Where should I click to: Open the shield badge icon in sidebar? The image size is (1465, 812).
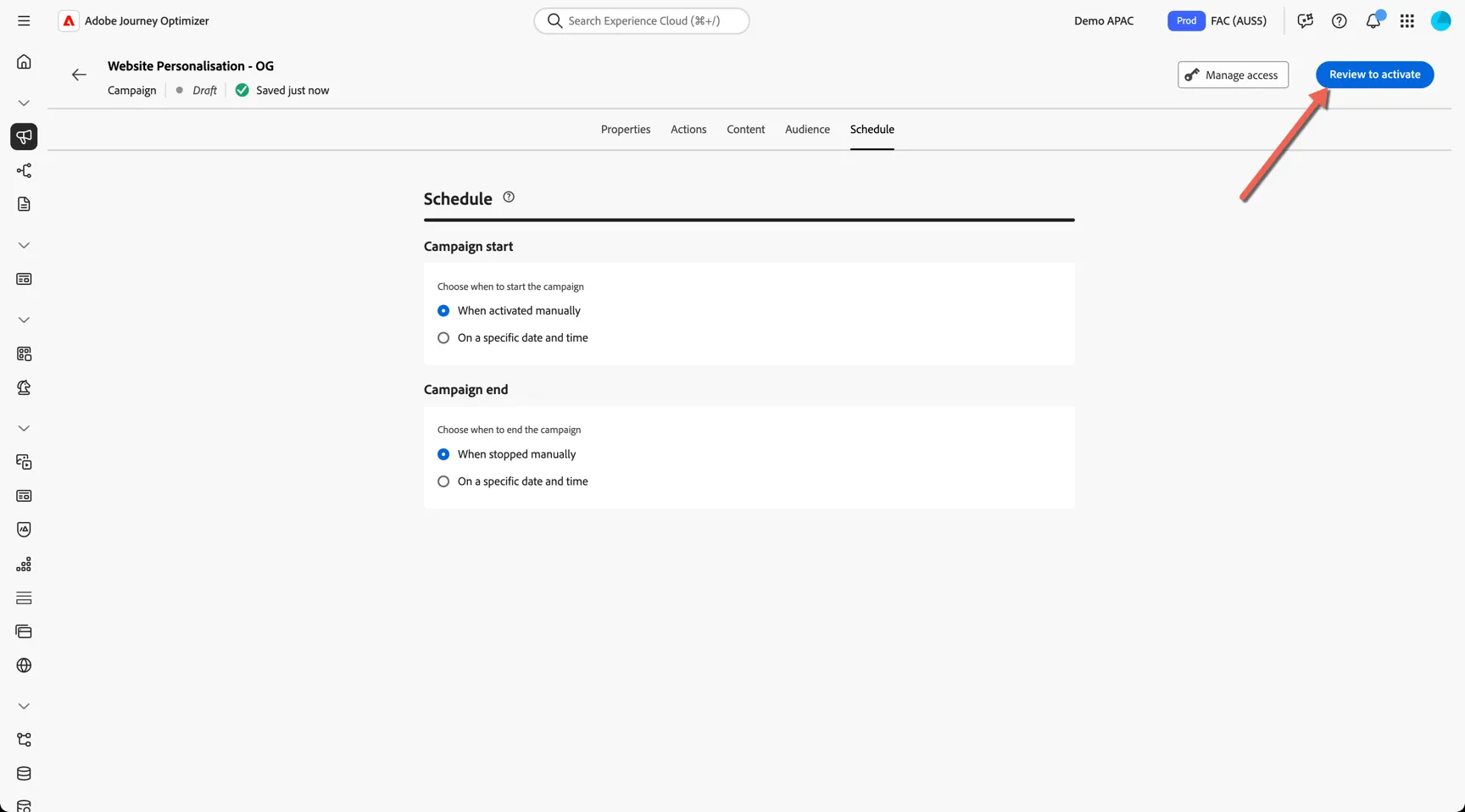point(24,530)
